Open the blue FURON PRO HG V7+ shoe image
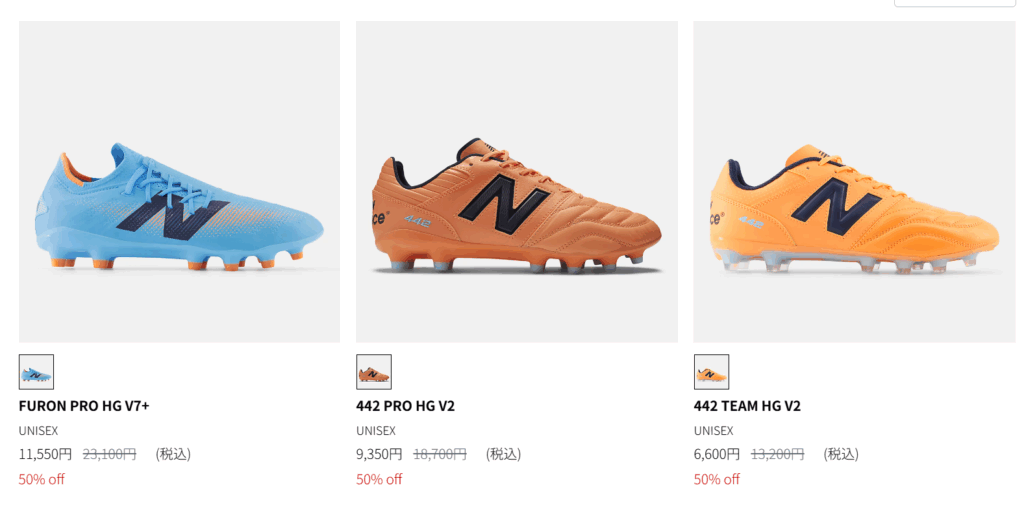The image size is (1024, 518). pos(179,182)
